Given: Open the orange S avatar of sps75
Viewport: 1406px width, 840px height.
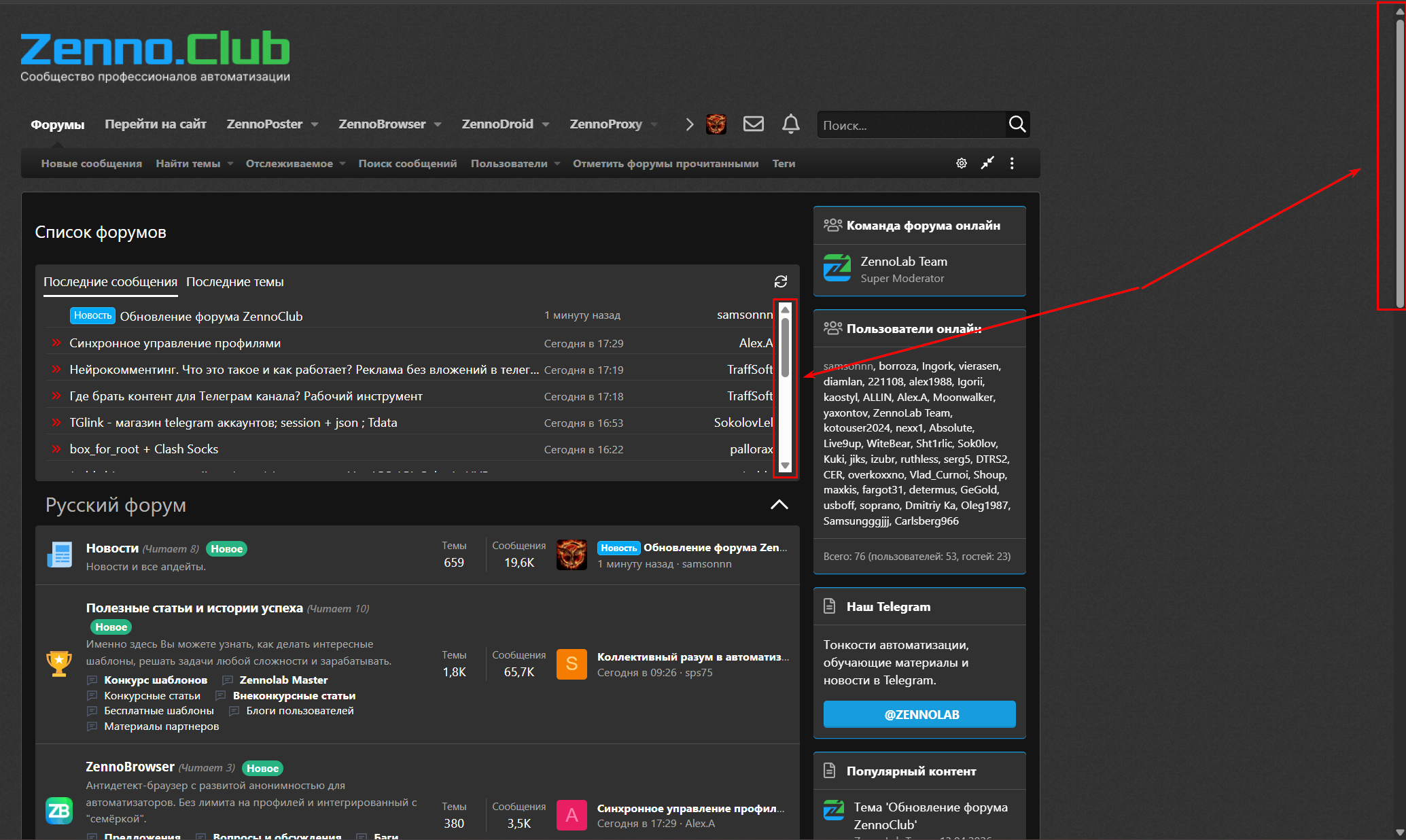Looking at the screenshot, I should coord(572,664).
